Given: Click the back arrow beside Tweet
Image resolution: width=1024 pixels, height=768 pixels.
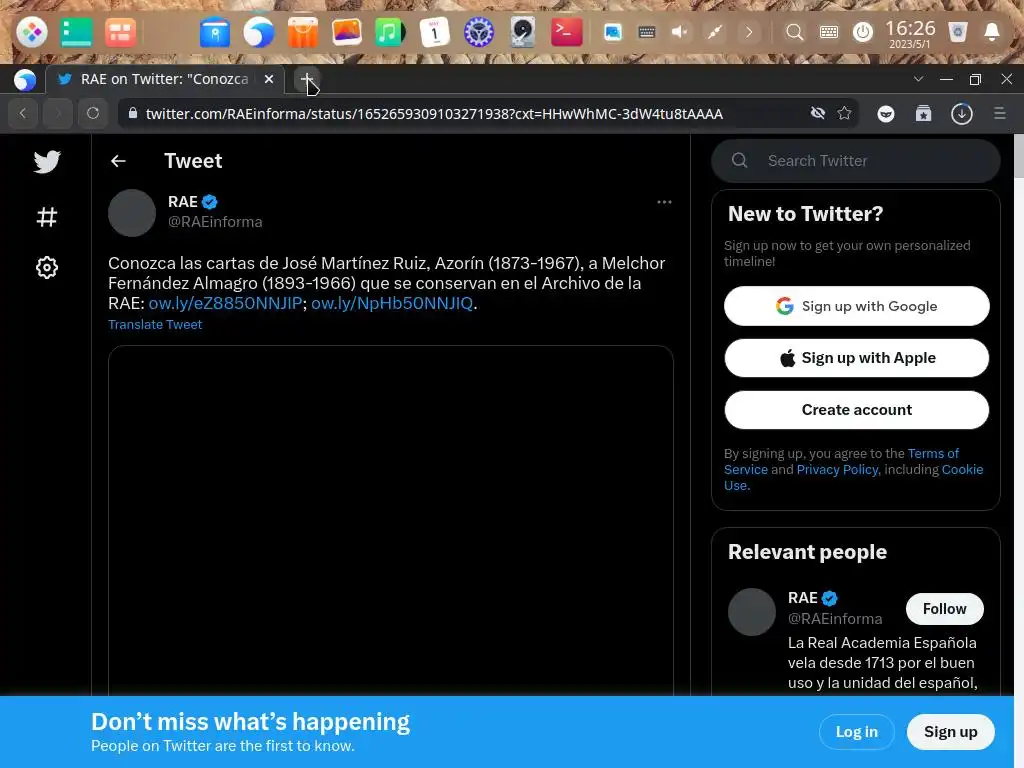Looking at the screenshot, I should pyautogui.click(x=118, y=161).
